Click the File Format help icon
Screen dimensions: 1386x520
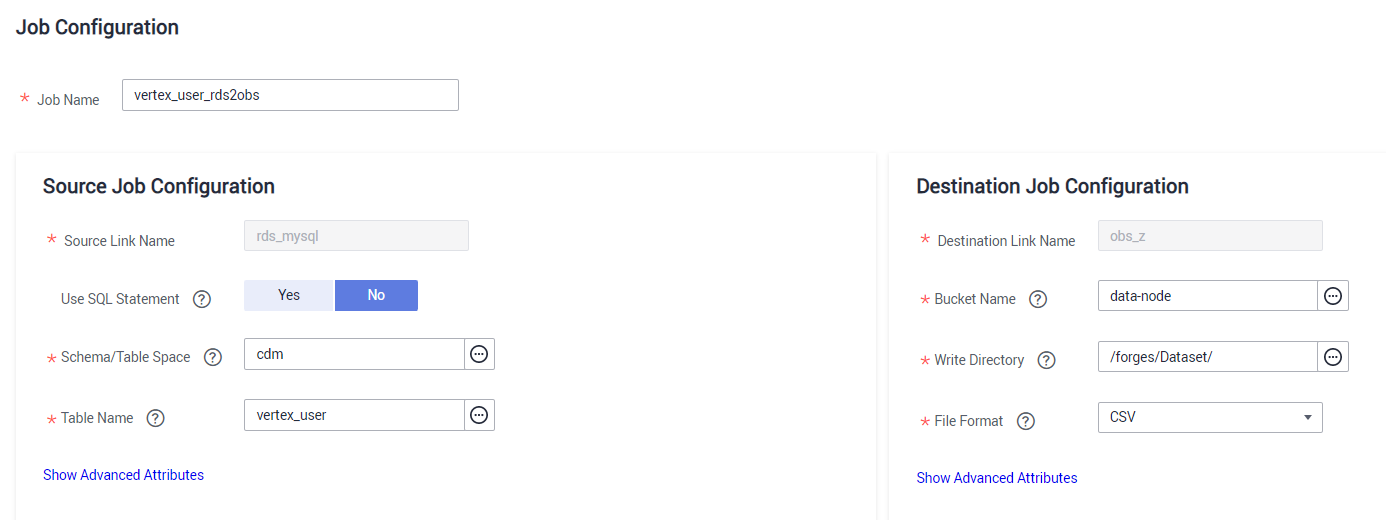point(1025,421)
